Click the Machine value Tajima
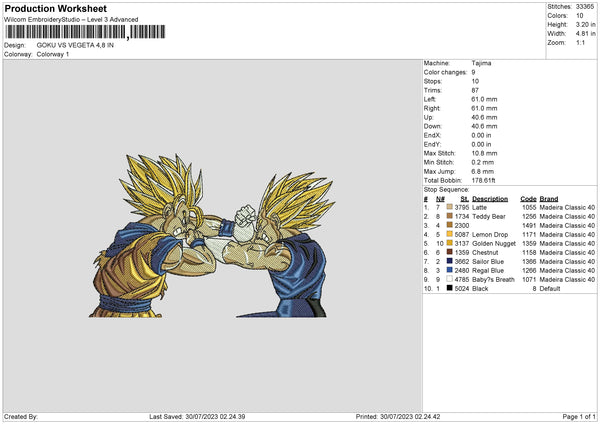This screenshot has width=600, height=424. tap(481, 63)
